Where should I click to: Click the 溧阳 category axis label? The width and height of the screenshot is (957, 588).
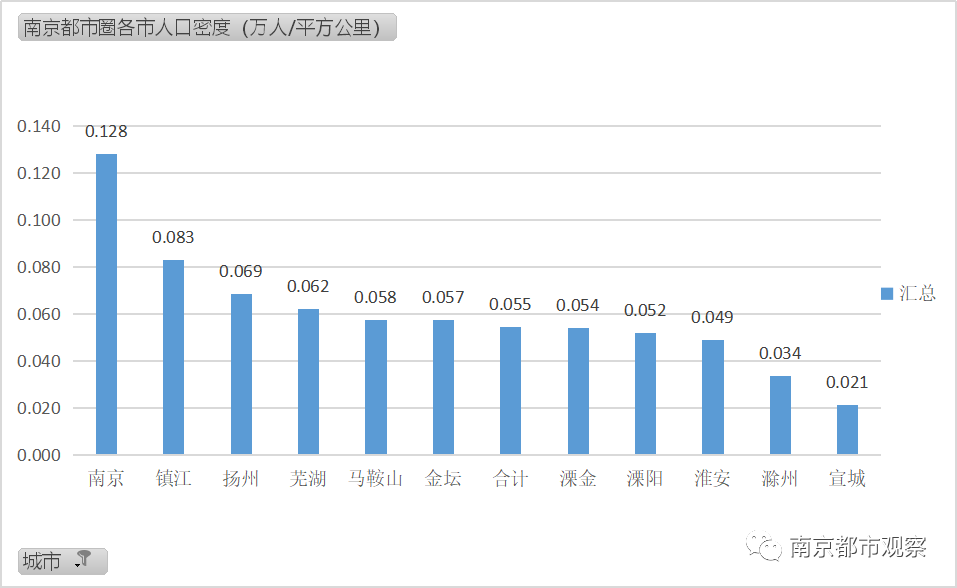tap(645, 478)
